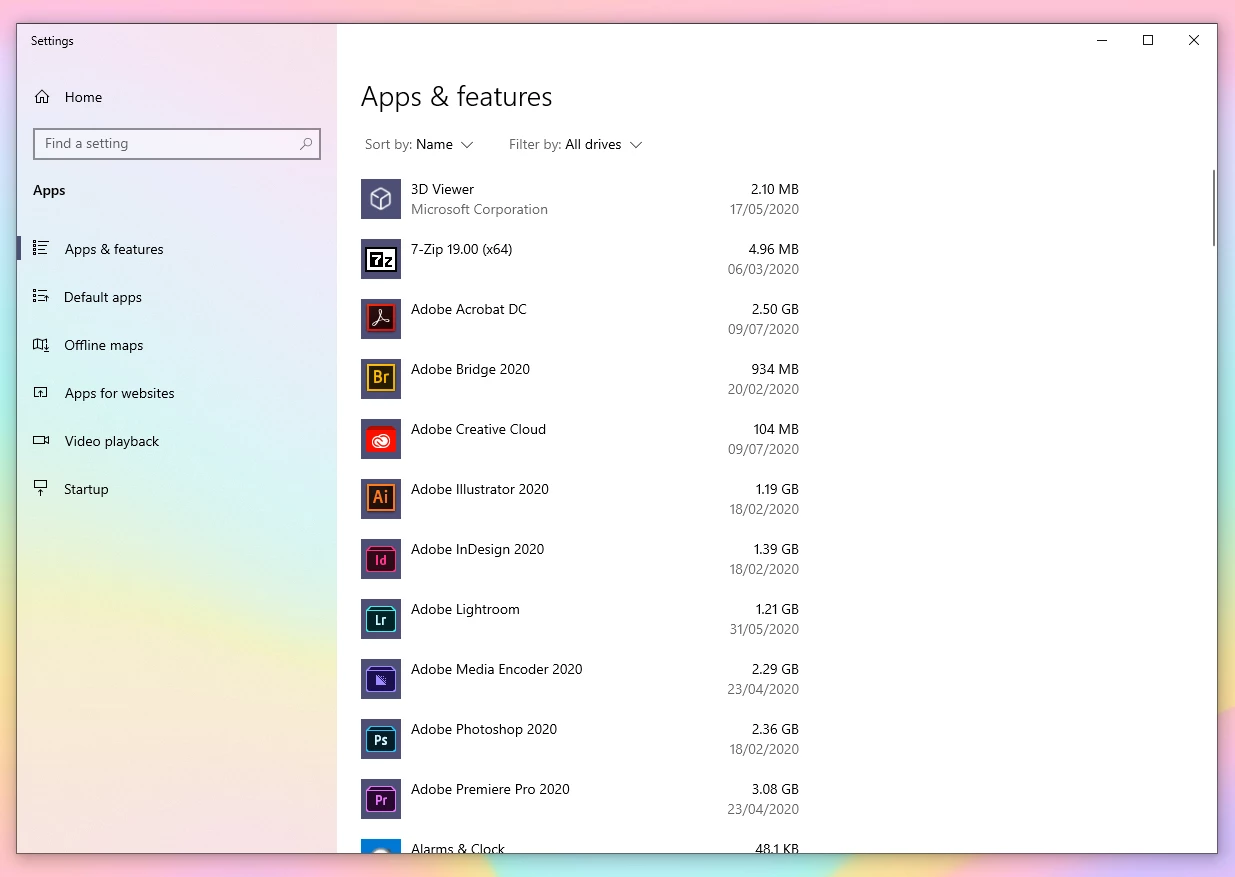Select Adobe Lightroom entry name

[x=465, y=609]
